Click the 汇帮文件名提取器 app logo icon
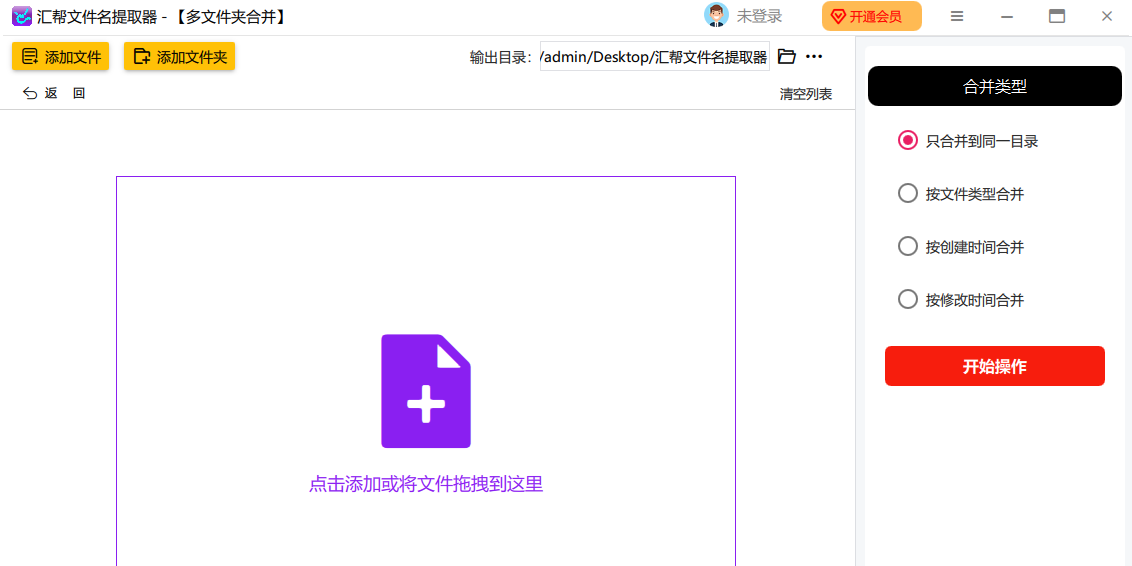Viewport: 1132px width, 566px height. pos(21,16)
